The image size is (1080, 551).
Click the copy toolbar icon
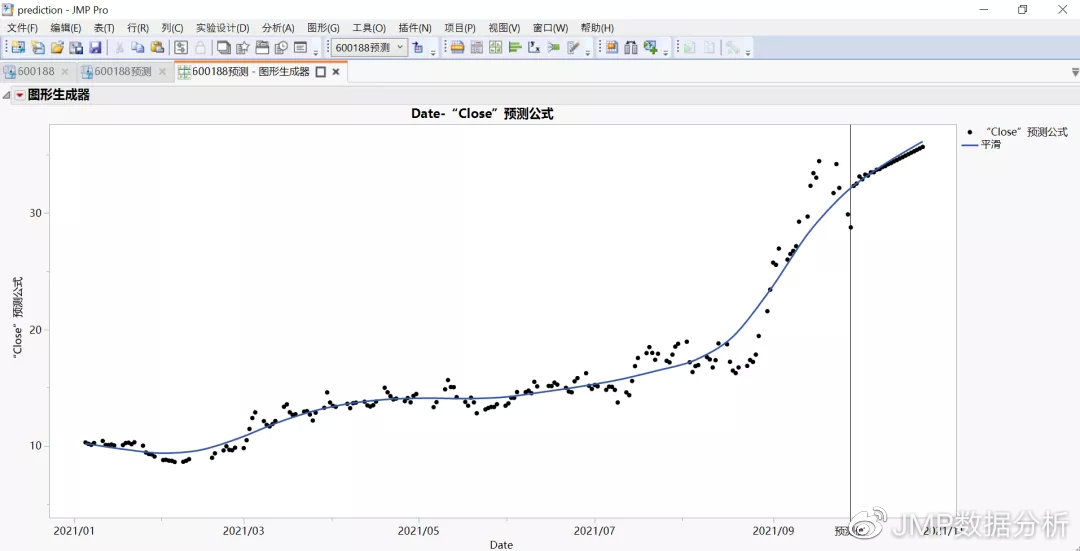point(138,48)
